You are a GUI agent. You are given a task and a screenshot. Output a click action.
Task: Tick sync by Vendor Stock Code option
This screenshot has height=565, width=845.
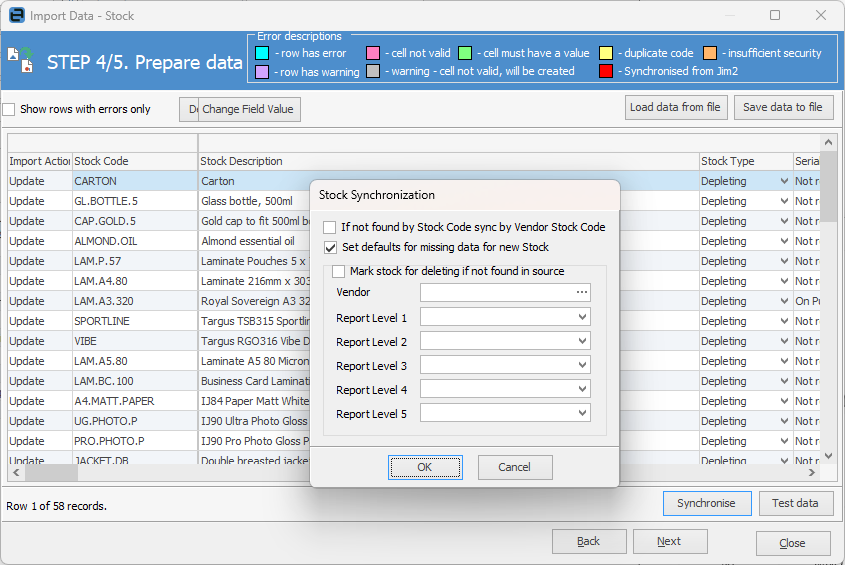(329, 227)
